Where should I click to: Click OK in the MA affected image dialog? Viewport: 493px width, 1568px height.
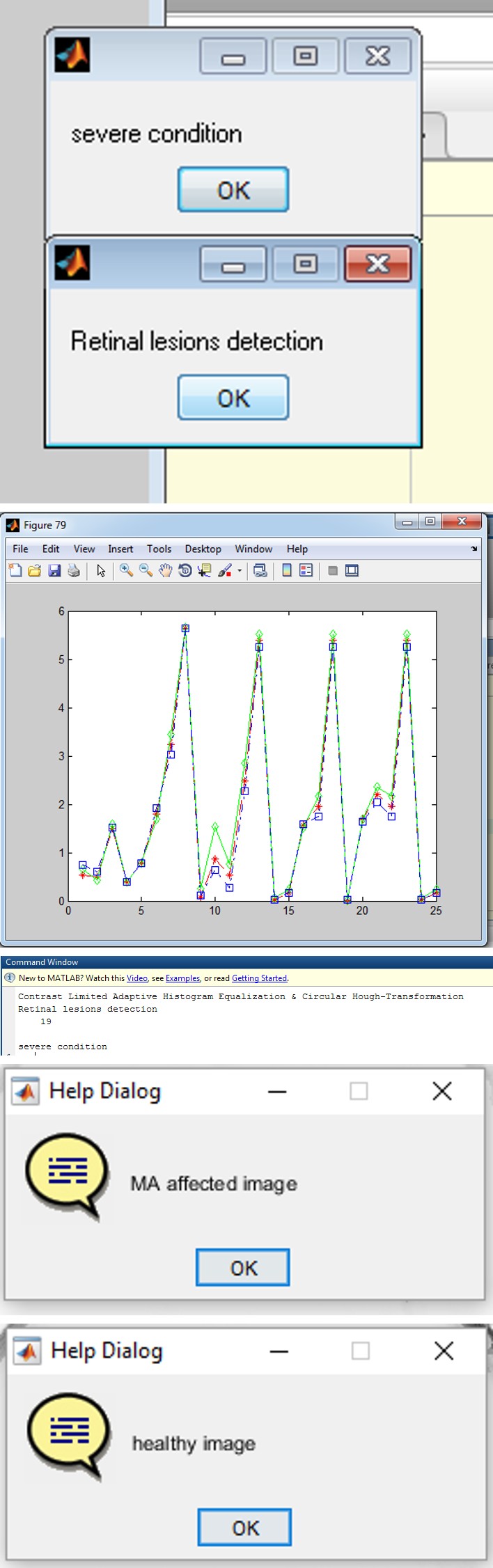pyautogui.click(x=243, y=1268)
